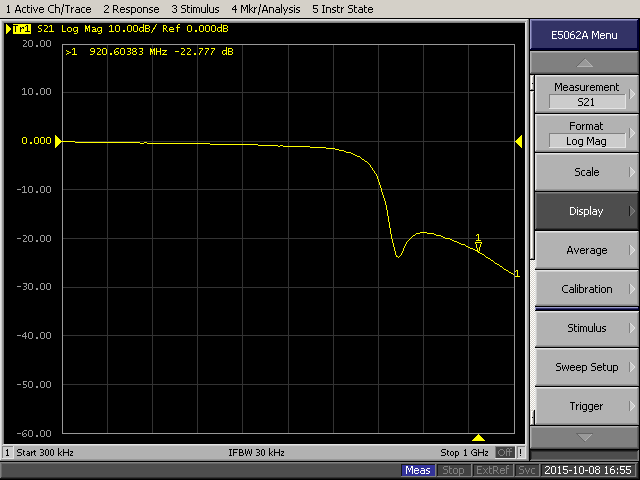Screen dimensions: 640x480
Task: Open the Instr State menu
Action: [342, 9]
